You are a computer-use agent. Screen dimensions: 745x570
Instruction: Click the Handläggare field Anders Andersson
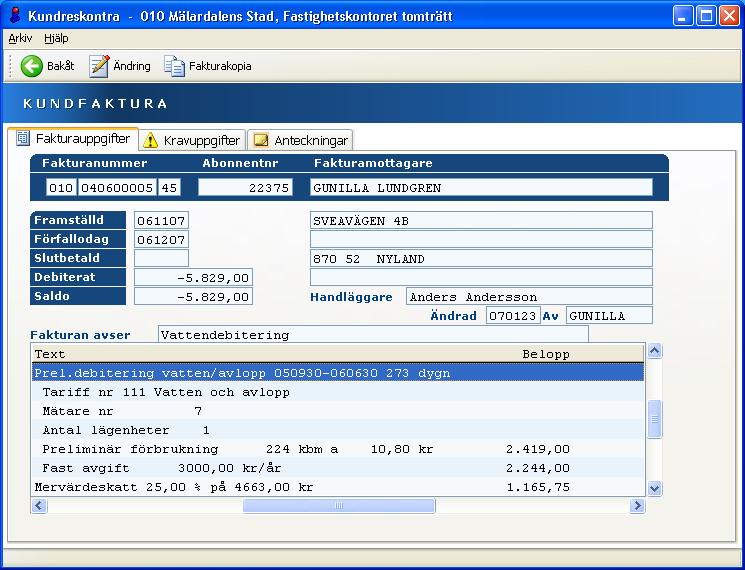point(529,296)
